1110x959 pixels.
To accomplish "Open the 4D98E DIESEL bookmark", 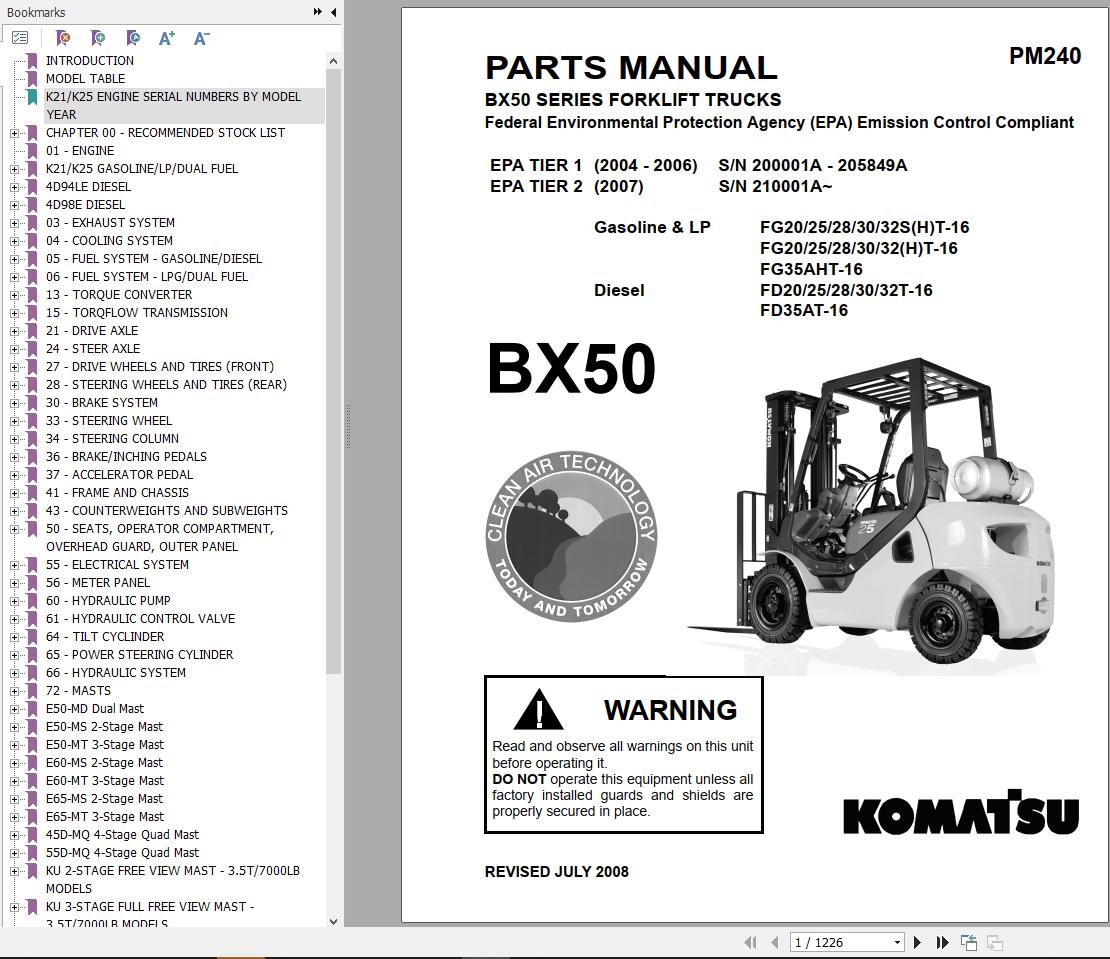I will pos(86,205).
